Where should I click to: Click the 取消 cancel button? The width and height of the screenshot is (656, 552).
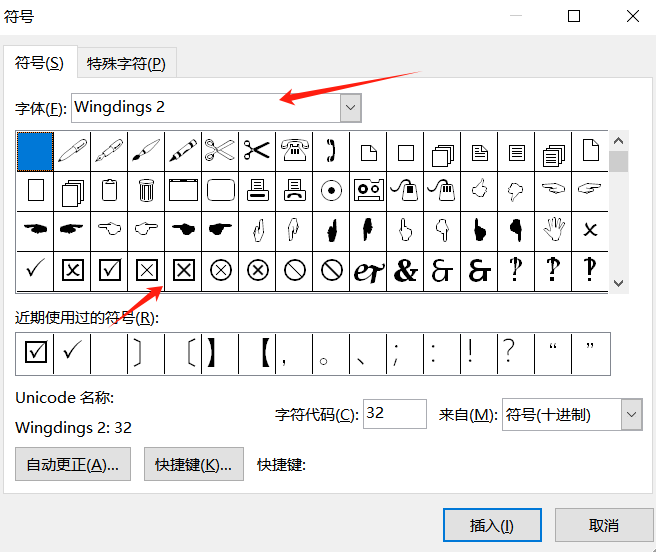pyautogui.click(x=604, y=525)
